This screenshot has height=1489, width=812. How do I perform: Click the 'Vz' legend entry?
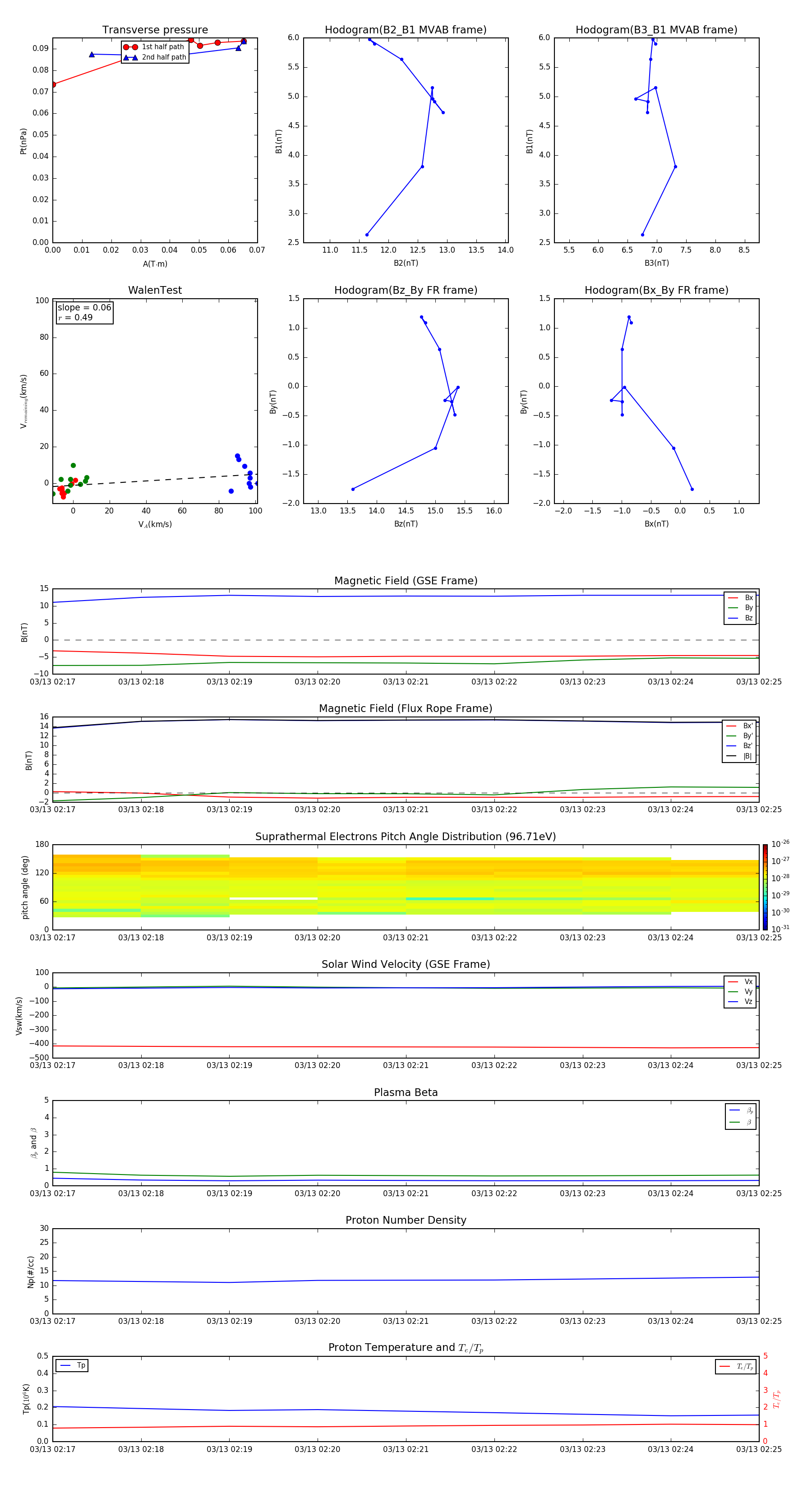tap(741, 1001)
